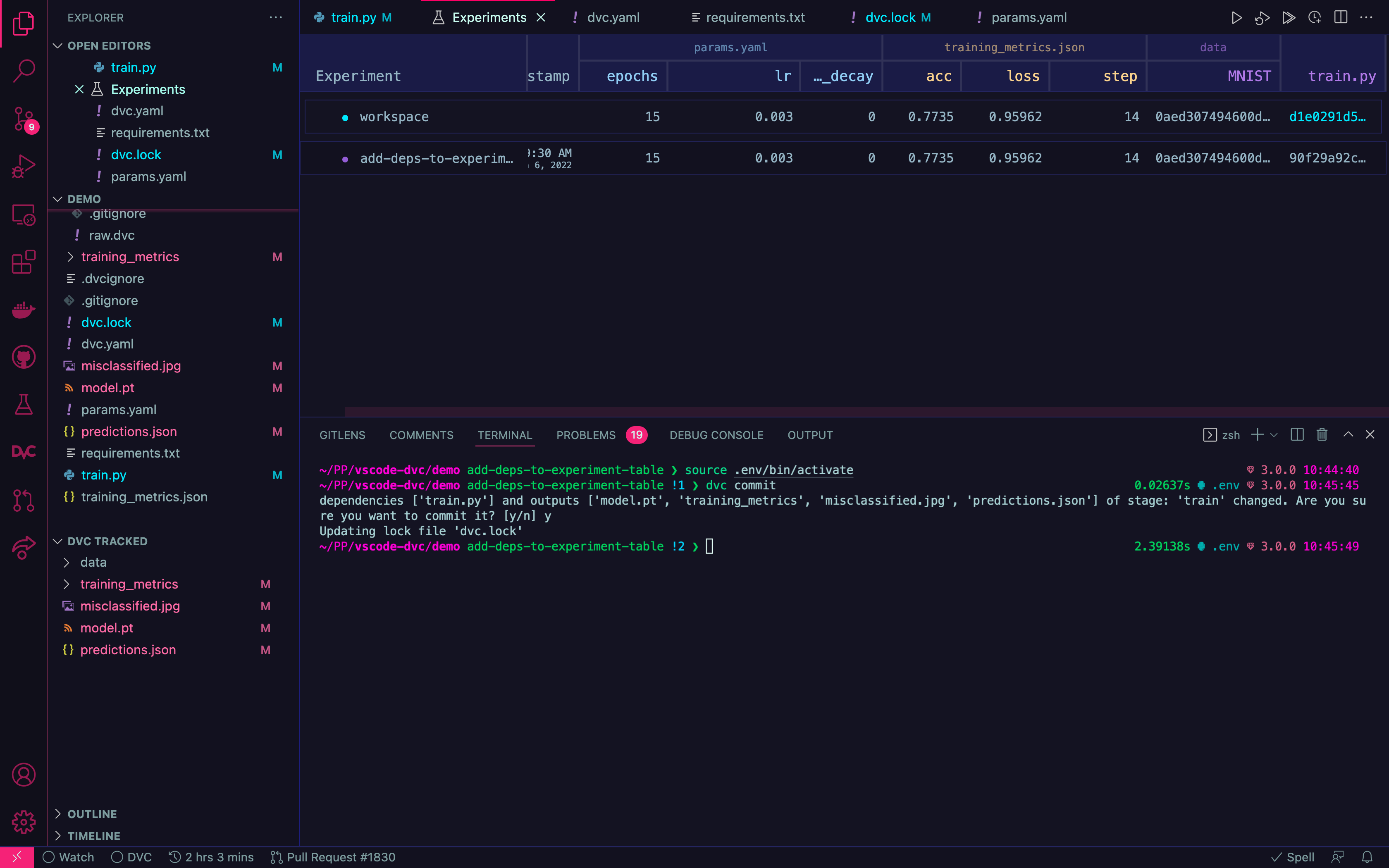Viewport: 1389px width, 868px height.
Task: Expand the training_metrics folder in DEMO
Action: coord(130,257)
